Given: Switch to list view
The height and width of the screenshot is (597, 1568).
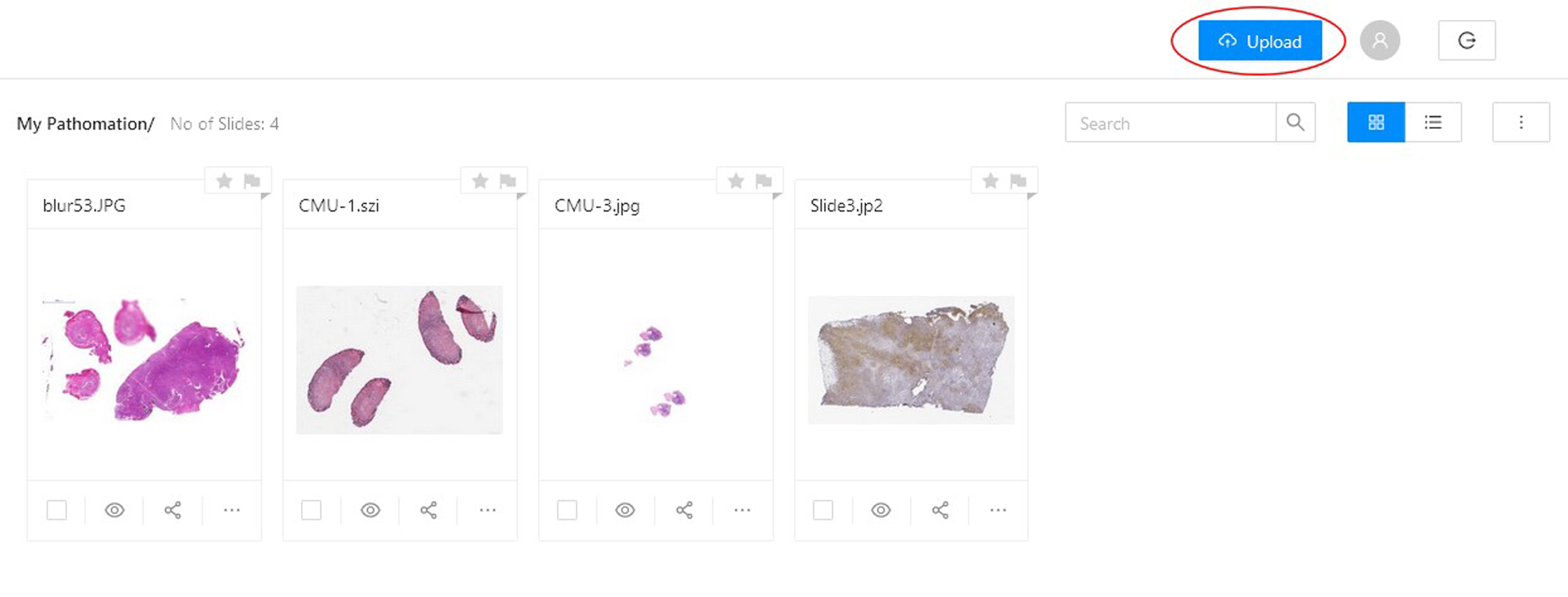Looking at the screenshot, I should pos(1433,122).
